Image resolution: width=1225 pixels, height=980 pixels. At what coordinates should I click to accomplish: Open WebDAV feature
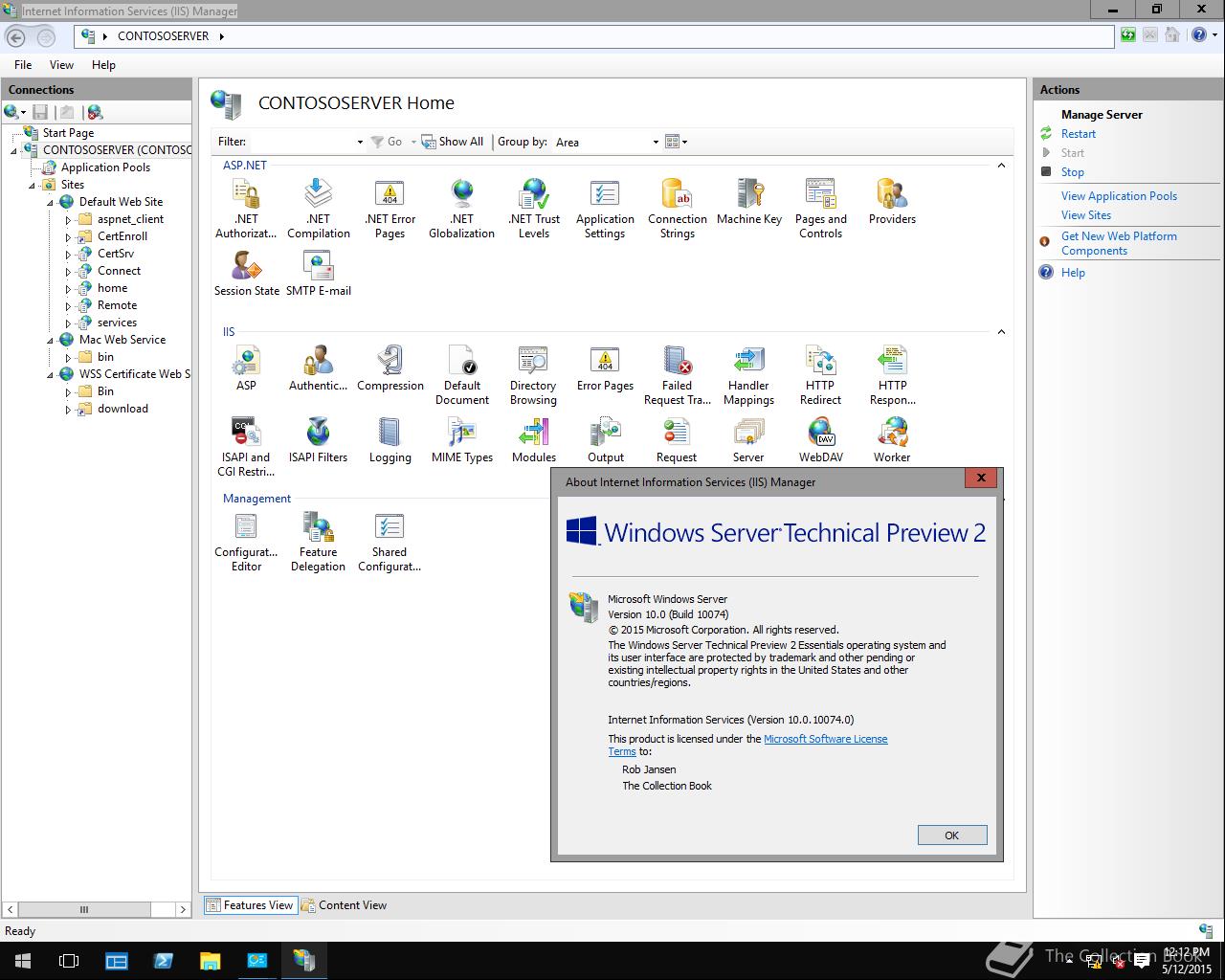(821, 440)
